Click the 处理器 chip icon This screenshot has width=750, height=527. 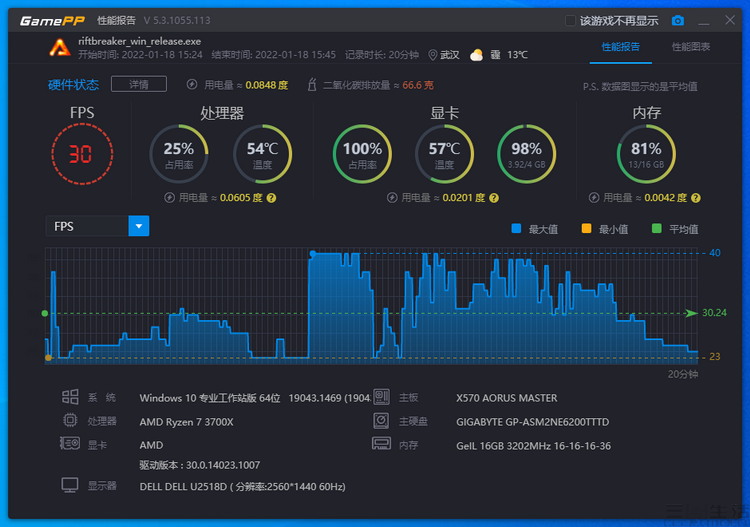[70, 420]
